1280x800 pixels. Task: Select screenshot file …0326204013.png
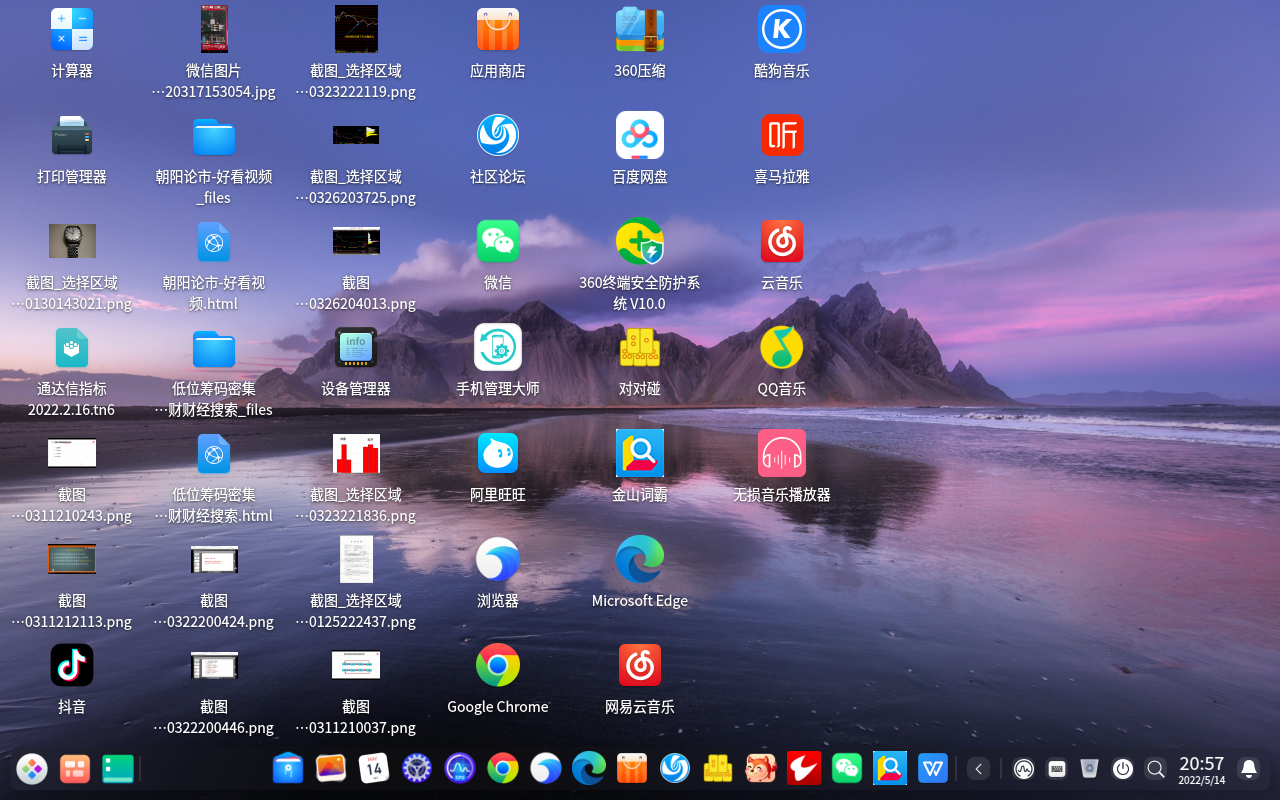(x=356, y=241)
